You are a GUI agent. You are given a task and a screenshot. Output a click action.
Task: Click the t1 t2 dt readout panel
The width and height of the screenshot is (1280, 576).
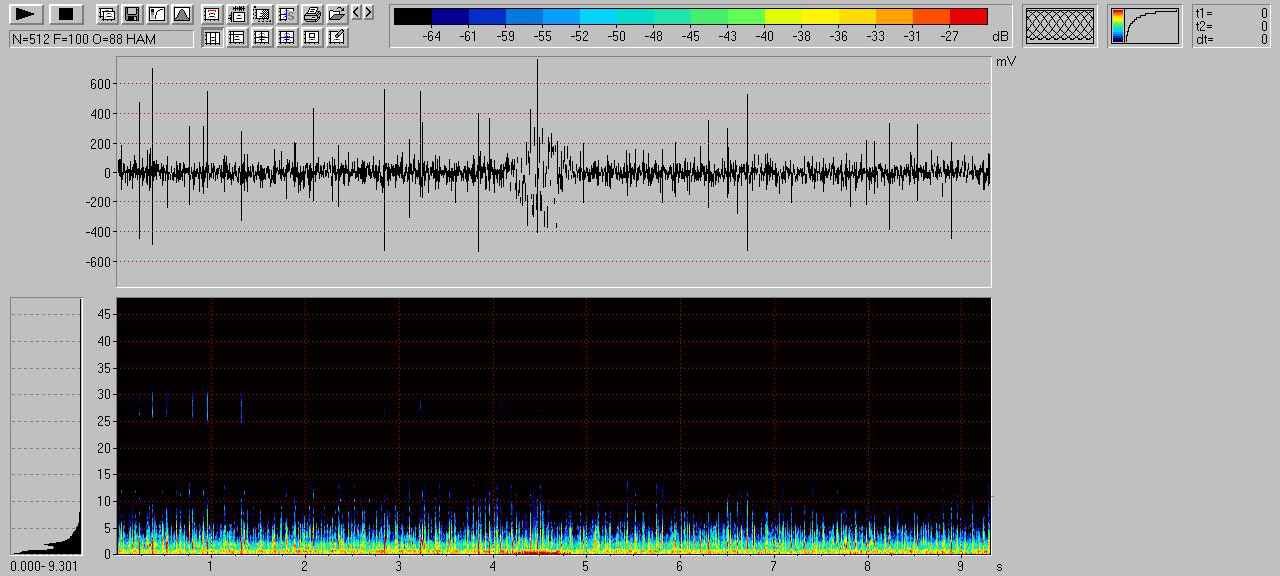pyautogui.click(x=1232, y=26)
